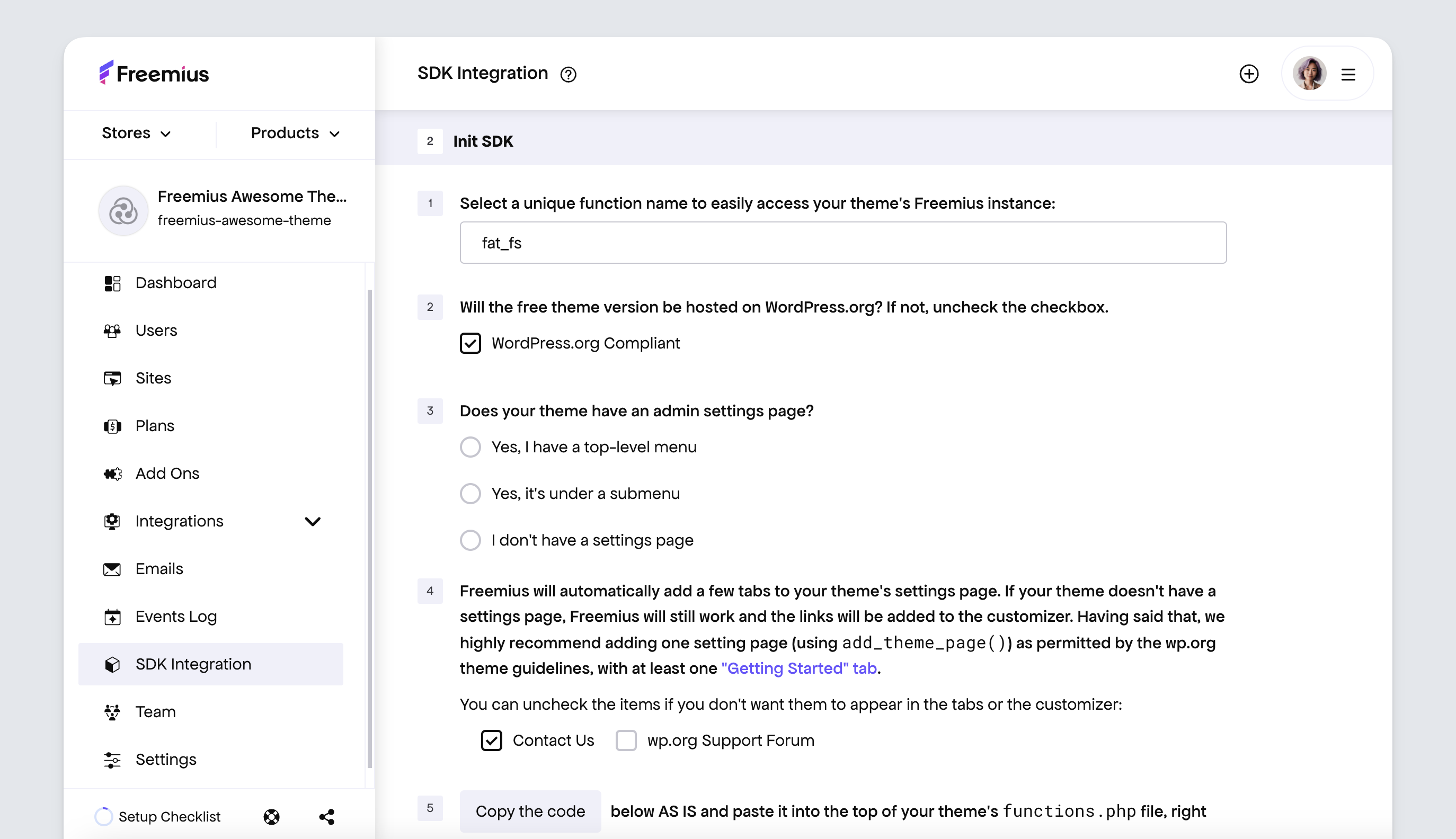Select SDK Integration in the sidebar

(x=211, y=664)
